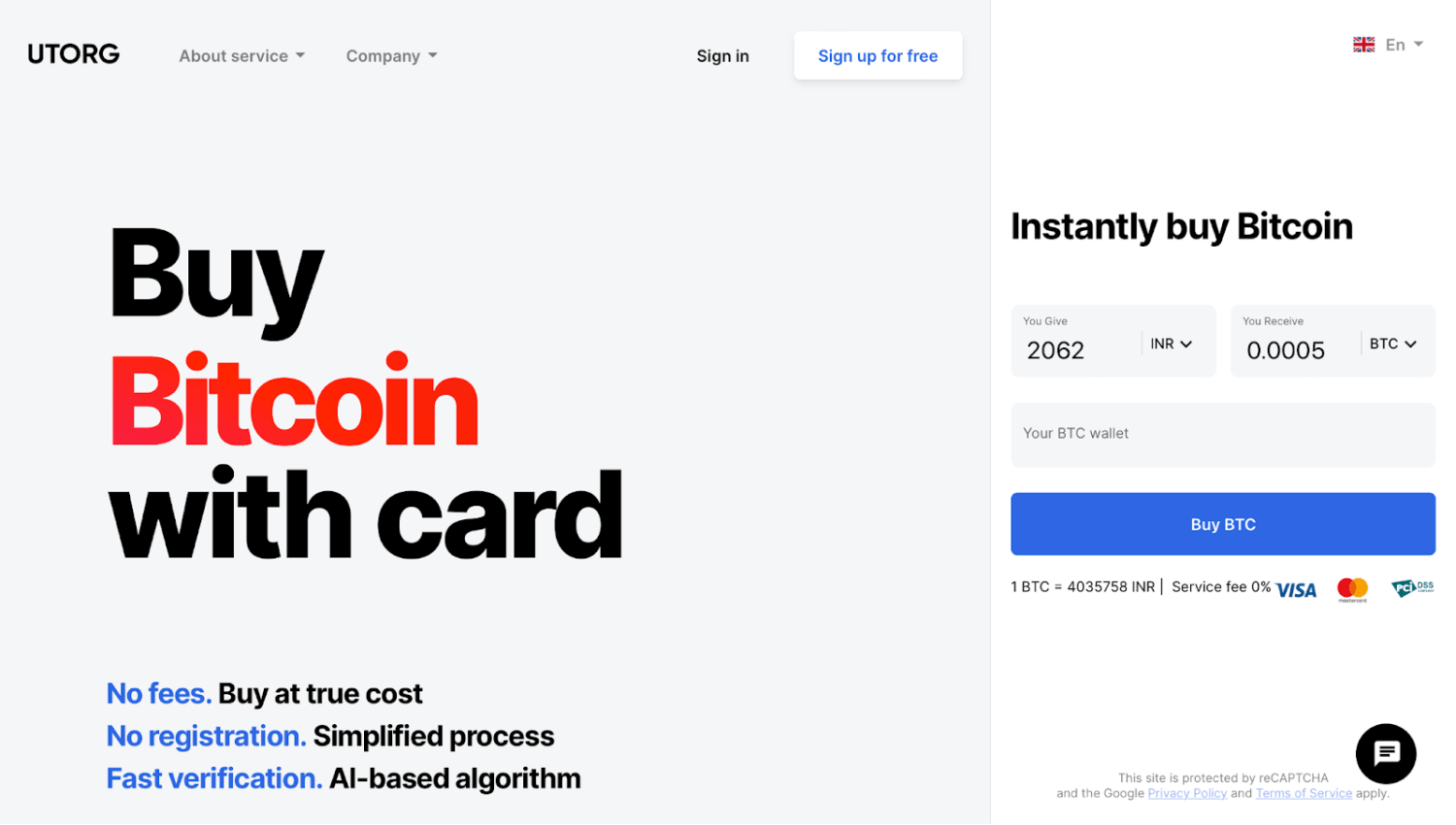This screenshot has height=825, width=1456.
Task: Click the 1 BTC exchange rate text
Action: [x=1082, y=586]
